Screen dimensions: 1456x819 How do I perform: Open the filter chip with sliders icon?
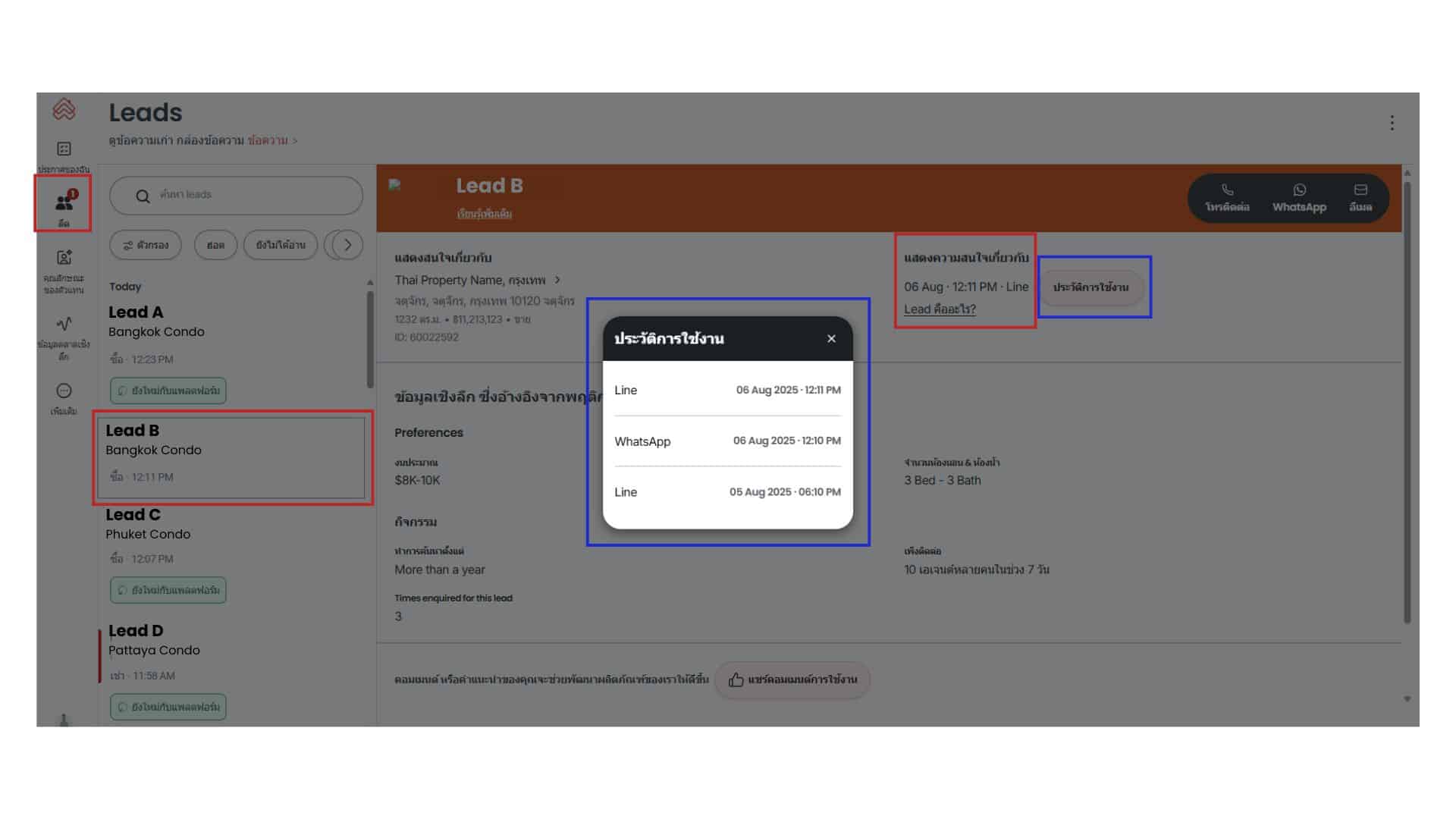pos(146,245)
